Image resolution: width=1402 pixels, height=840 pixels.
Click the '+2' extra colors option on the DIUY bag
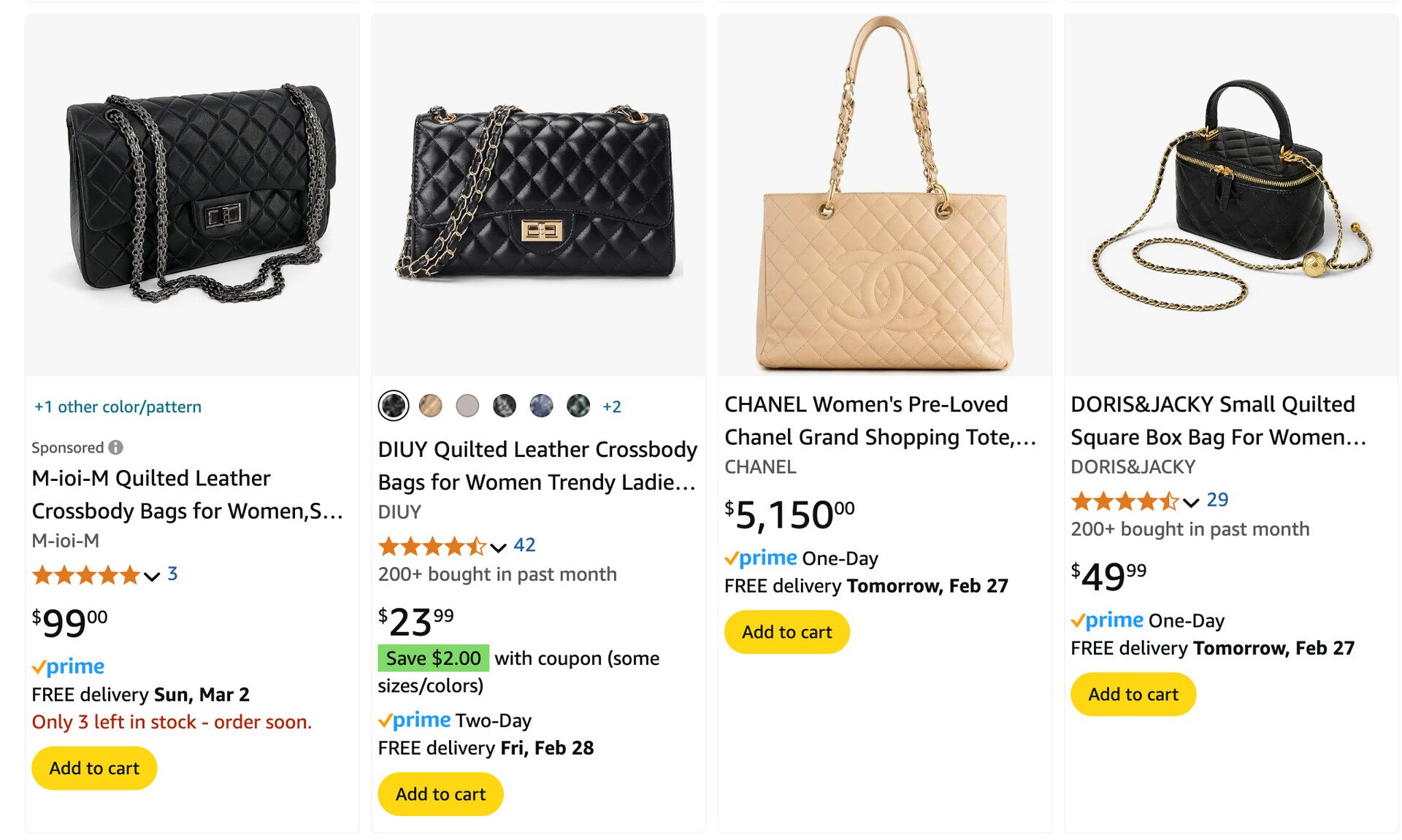pyautogui.click(x=612, y=406)
